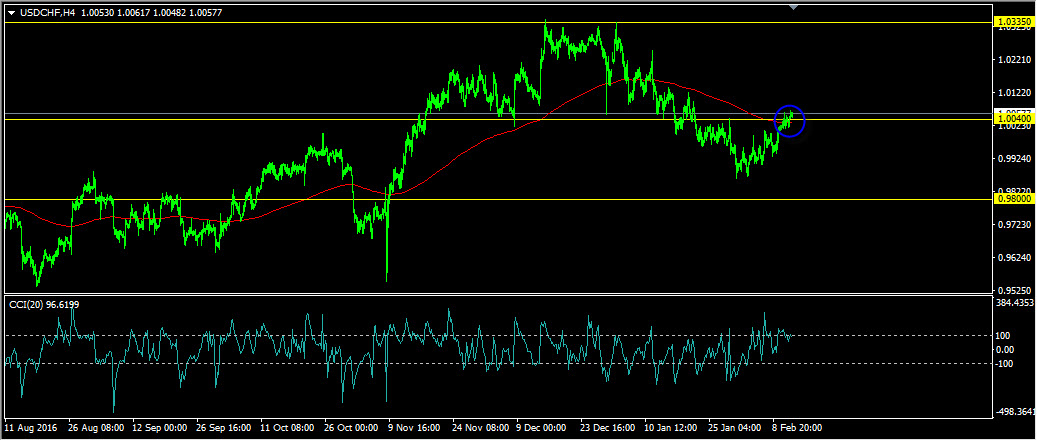The height and width of the screenshot is (441, 1037).
Task: Click the 26 Oct 00:00 time label
Action: pos(351,428)
